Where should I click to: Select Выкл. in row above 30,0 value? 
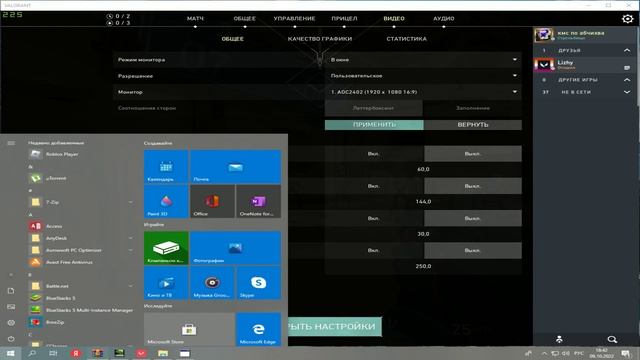click(x=473, y=218)
